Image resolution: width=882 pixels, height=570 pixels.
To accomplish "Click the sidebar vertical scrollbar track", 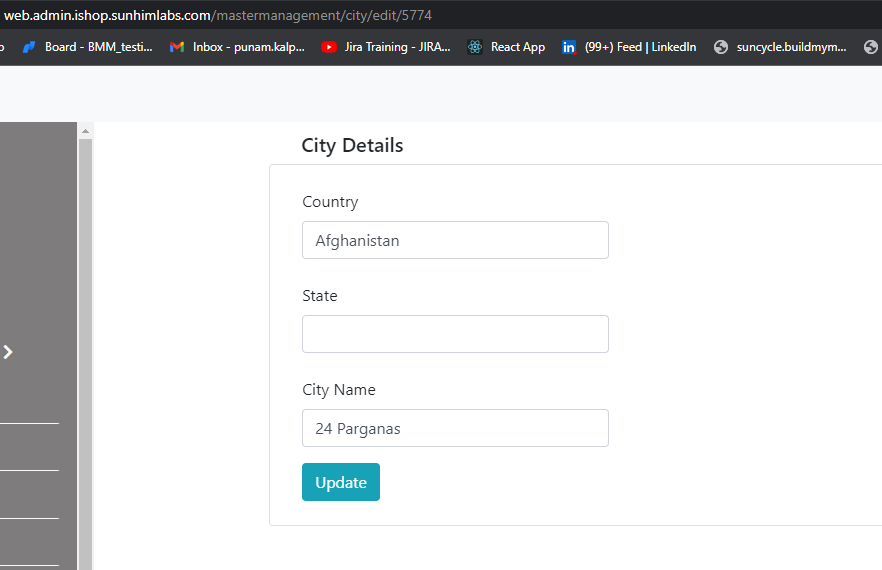I will point(85,354).
